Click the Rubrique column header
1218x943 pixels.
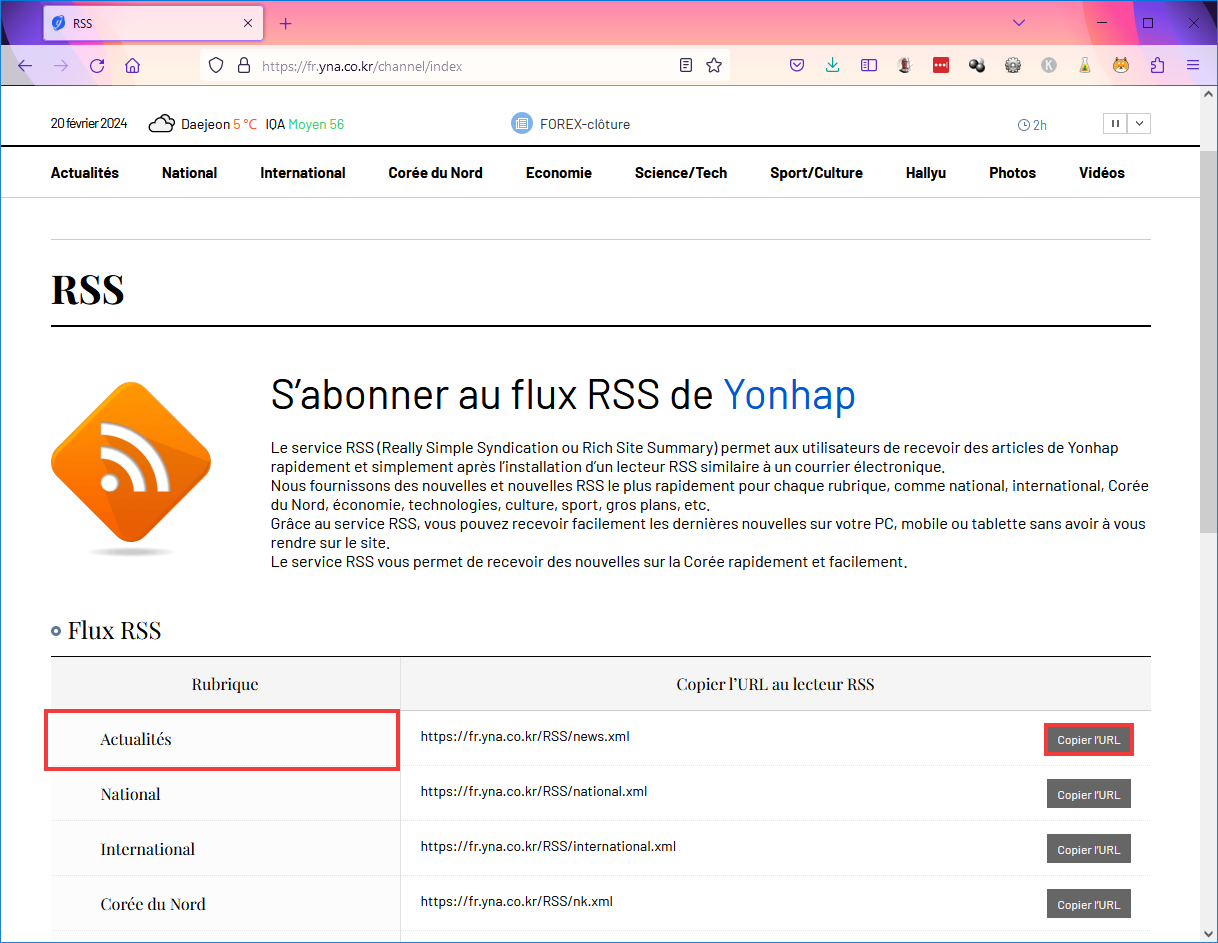(x=225, y=684)
